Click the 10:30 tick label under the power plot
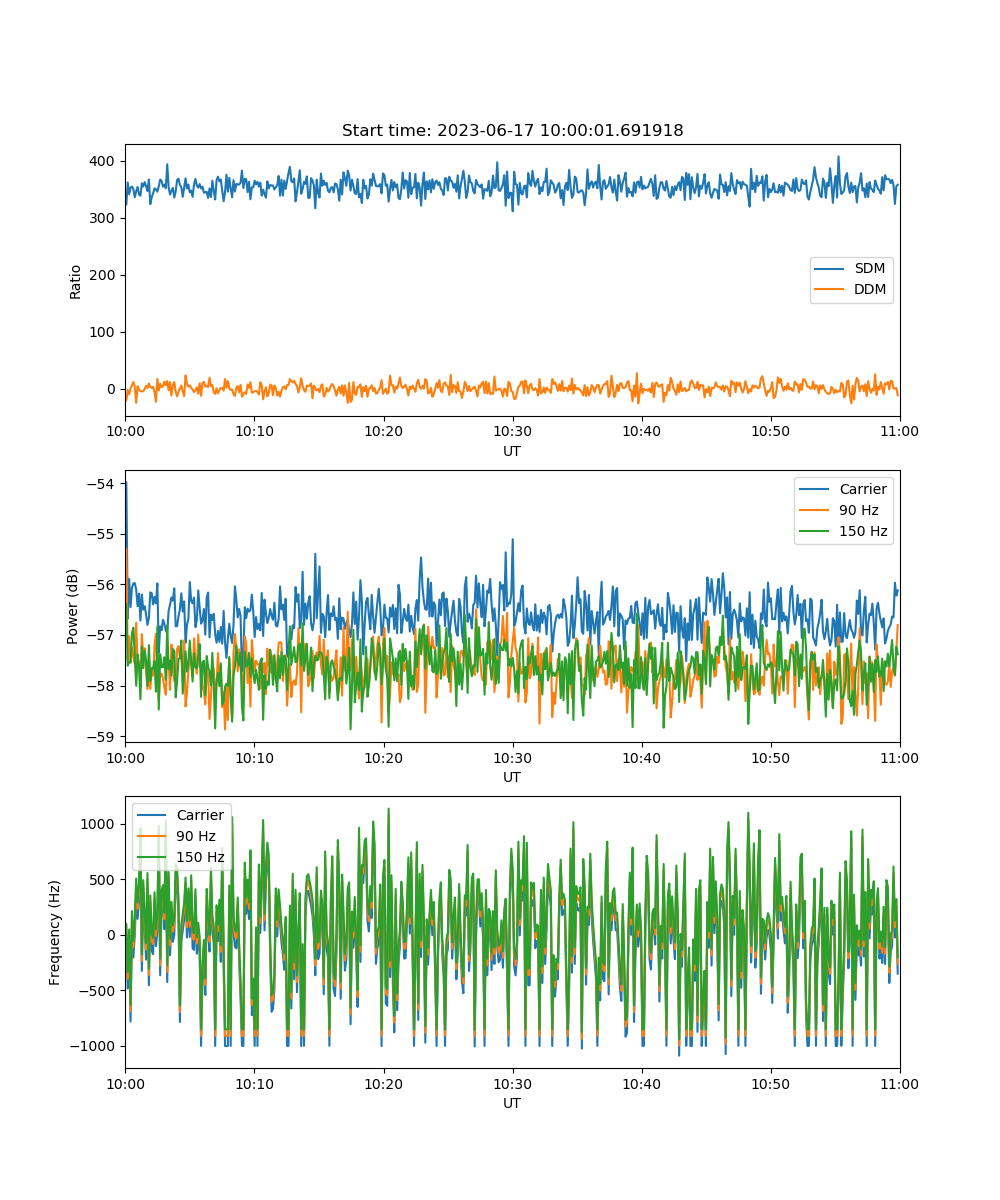The height and width of the screenshot is (1200, 1000). [x=513, y=758]
